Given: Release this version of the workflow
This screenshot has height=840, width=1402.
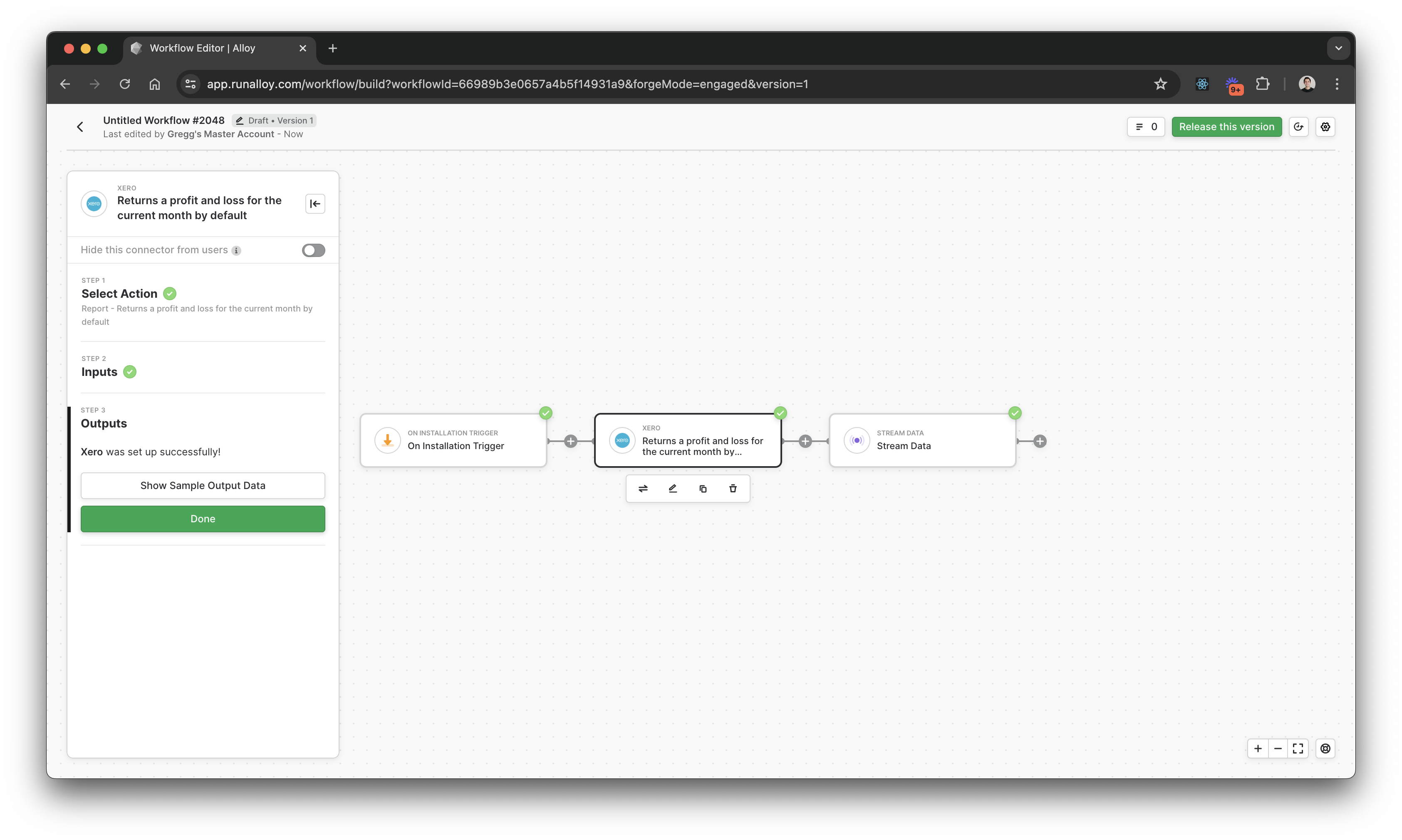Looking at the screenshot, I should [x=1226, y=127].
